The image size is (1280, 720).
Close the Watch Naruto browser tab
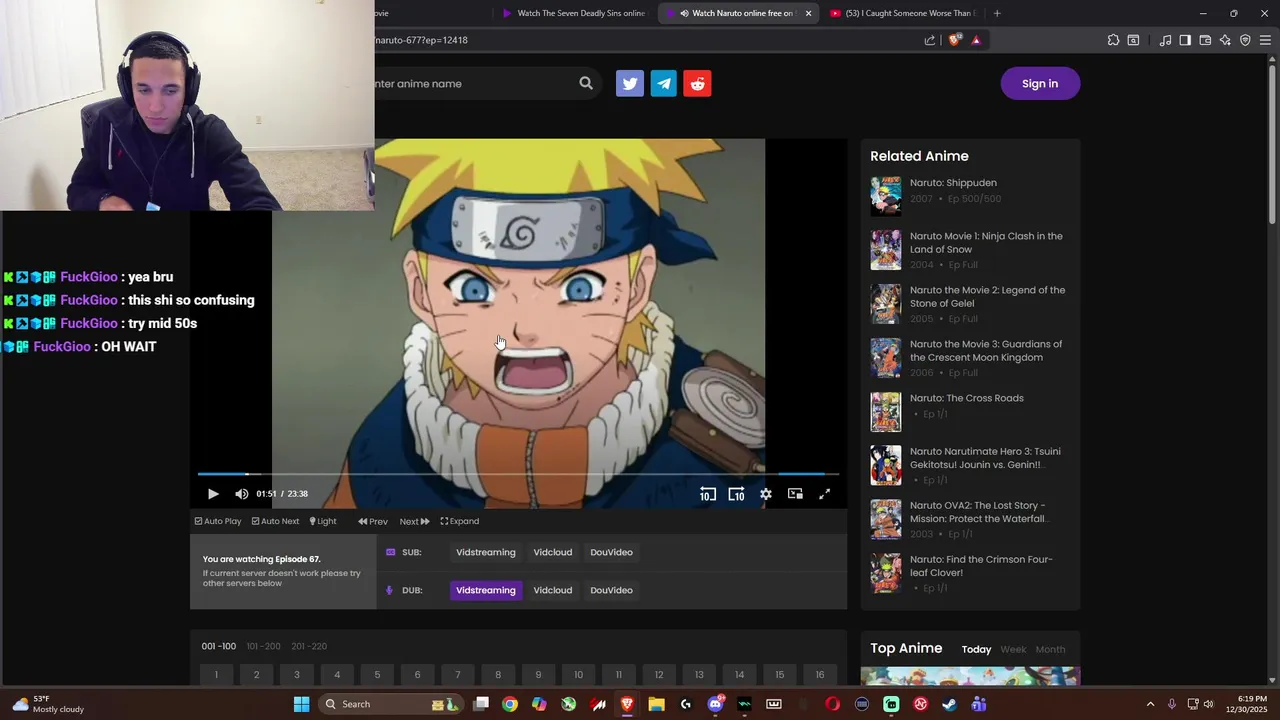click(808, 13)
